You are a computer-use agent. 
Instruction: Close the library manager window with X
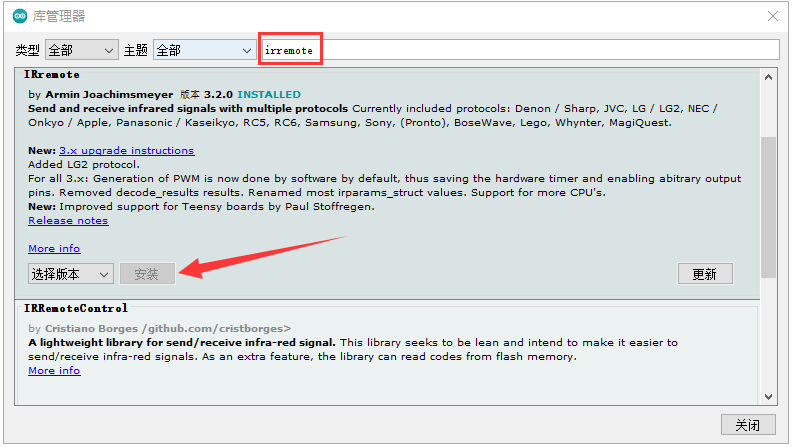pos(772,16)
